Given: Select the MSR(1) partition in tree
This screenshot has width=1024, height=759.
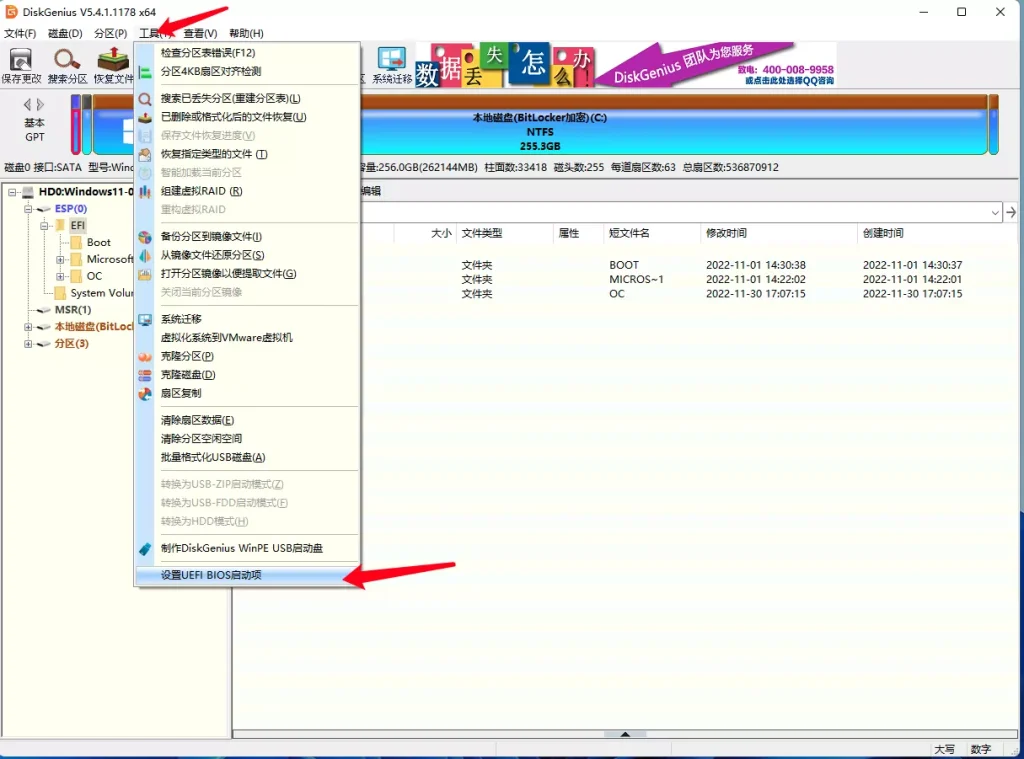Looking at the screenshot, I should pos(72,310).
